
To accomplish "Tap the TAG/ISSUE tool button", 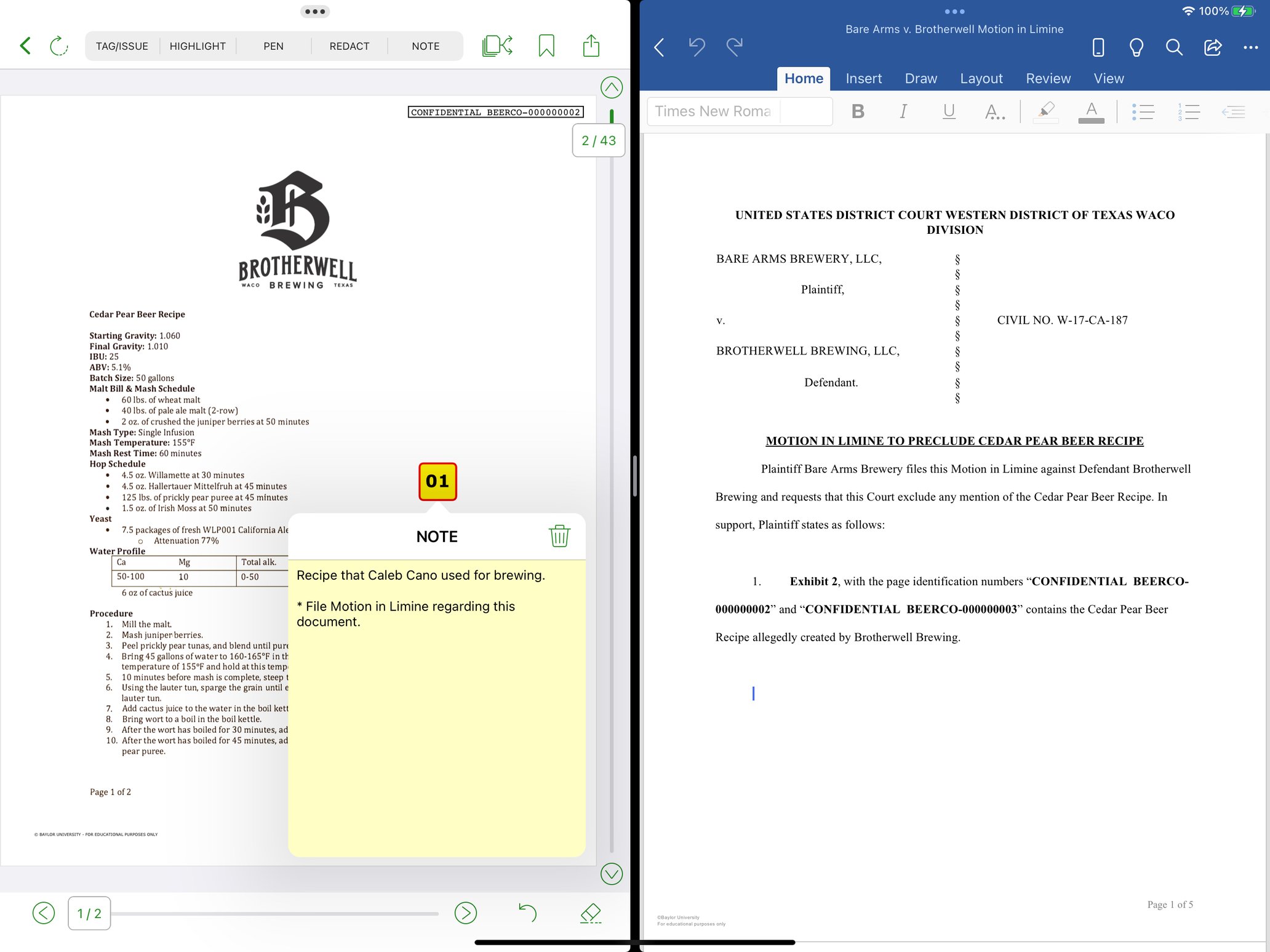I will (121, 46).
